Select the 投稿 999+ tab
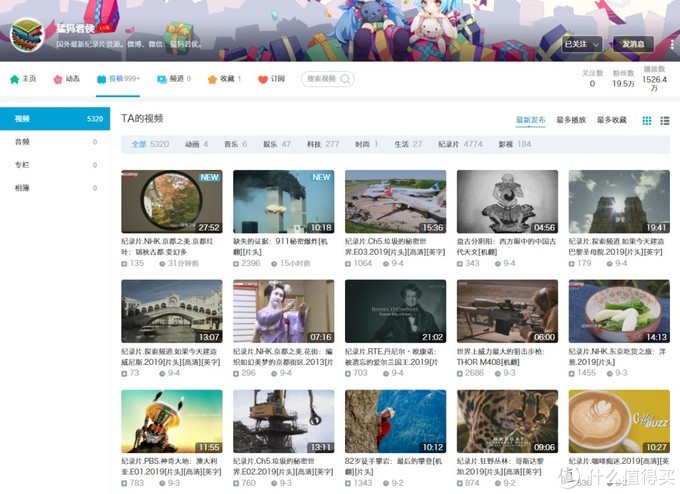This screenshot has width=680, height=494. pos(118,79)
